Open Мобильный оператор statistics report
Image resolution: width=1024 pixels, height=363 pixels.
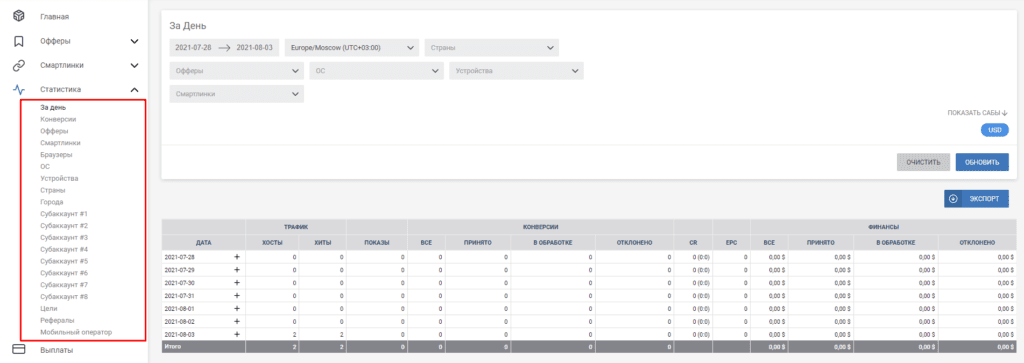[x=76, y=332]
